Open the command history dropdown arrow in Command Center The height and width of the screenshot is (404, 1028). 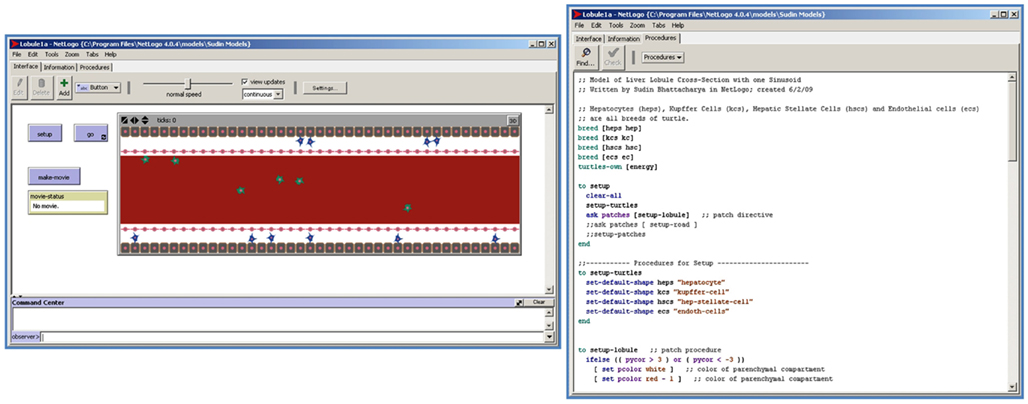tap(549, 337)
